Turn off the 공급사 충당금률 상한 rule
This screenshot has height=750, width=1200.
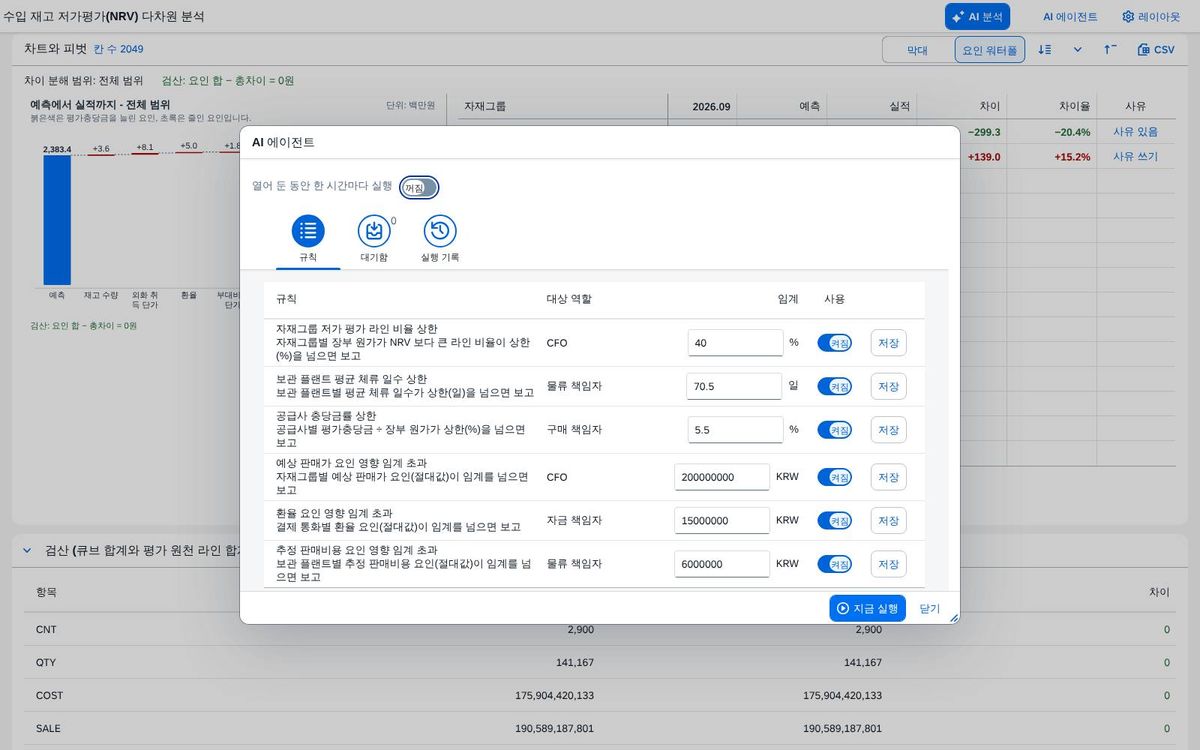(x=835, y=430)
